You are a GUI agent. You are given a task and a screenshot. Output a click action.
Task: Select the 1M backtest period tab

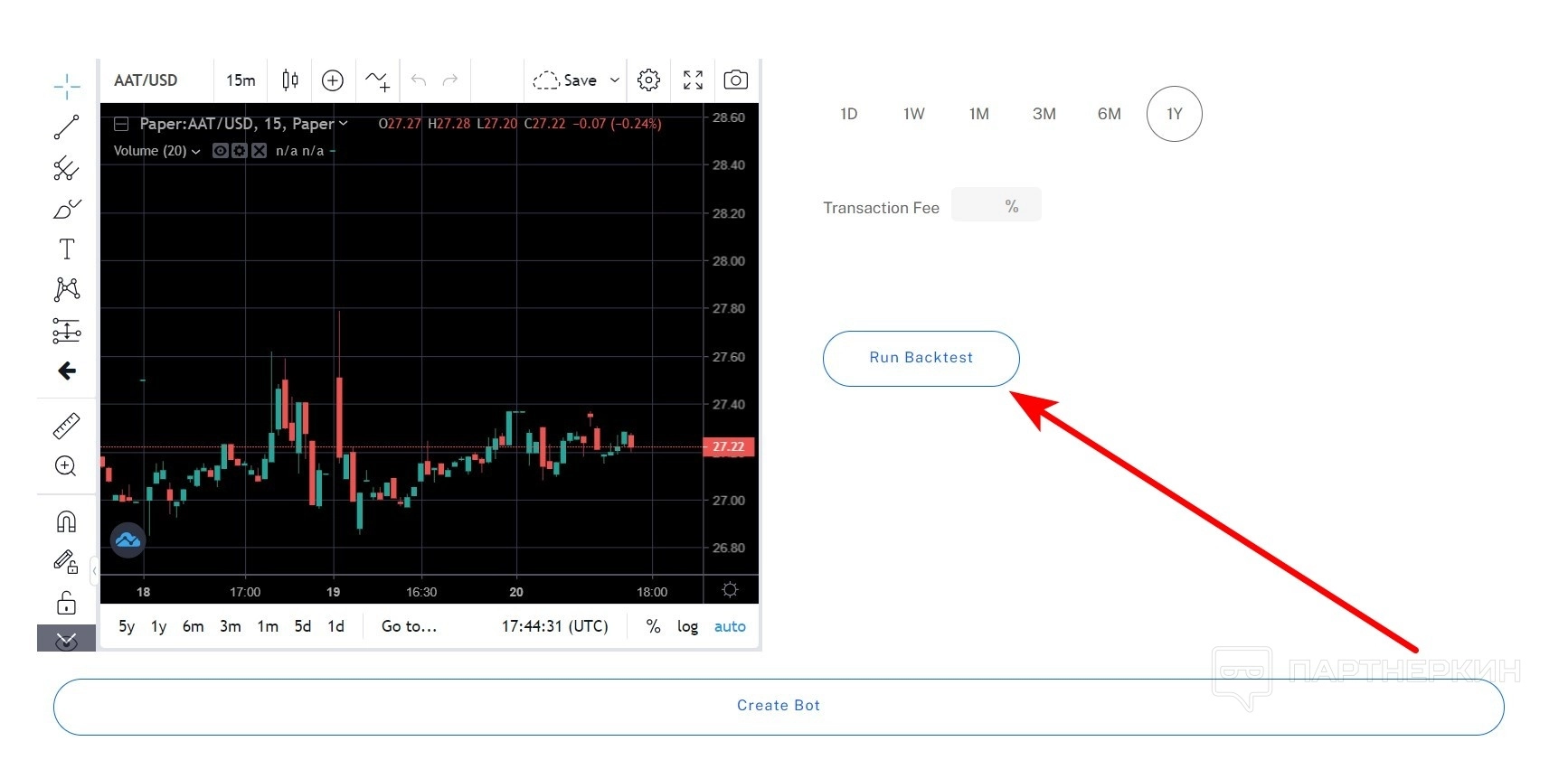978,114
